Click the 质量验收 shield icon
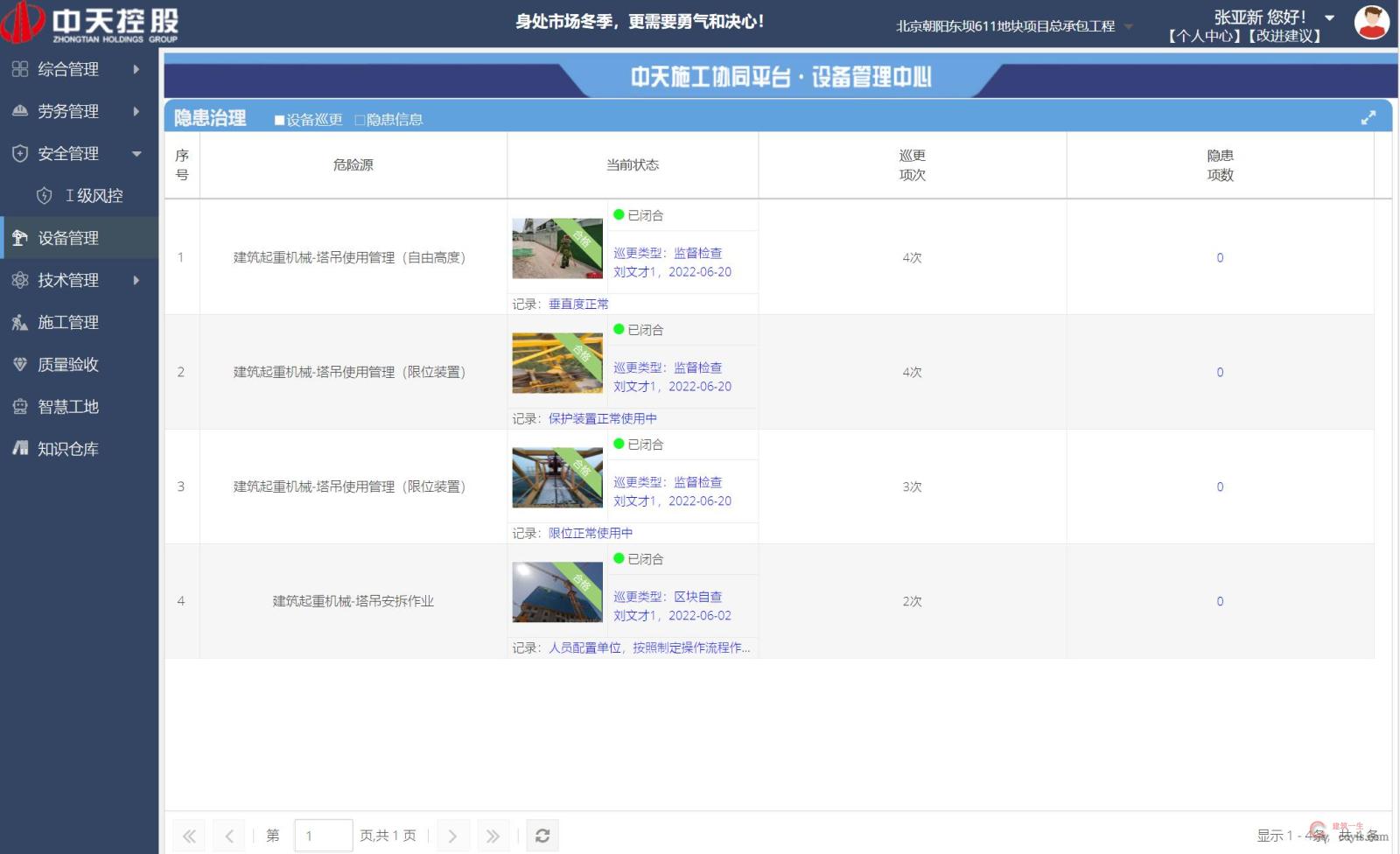 point(20,364)
